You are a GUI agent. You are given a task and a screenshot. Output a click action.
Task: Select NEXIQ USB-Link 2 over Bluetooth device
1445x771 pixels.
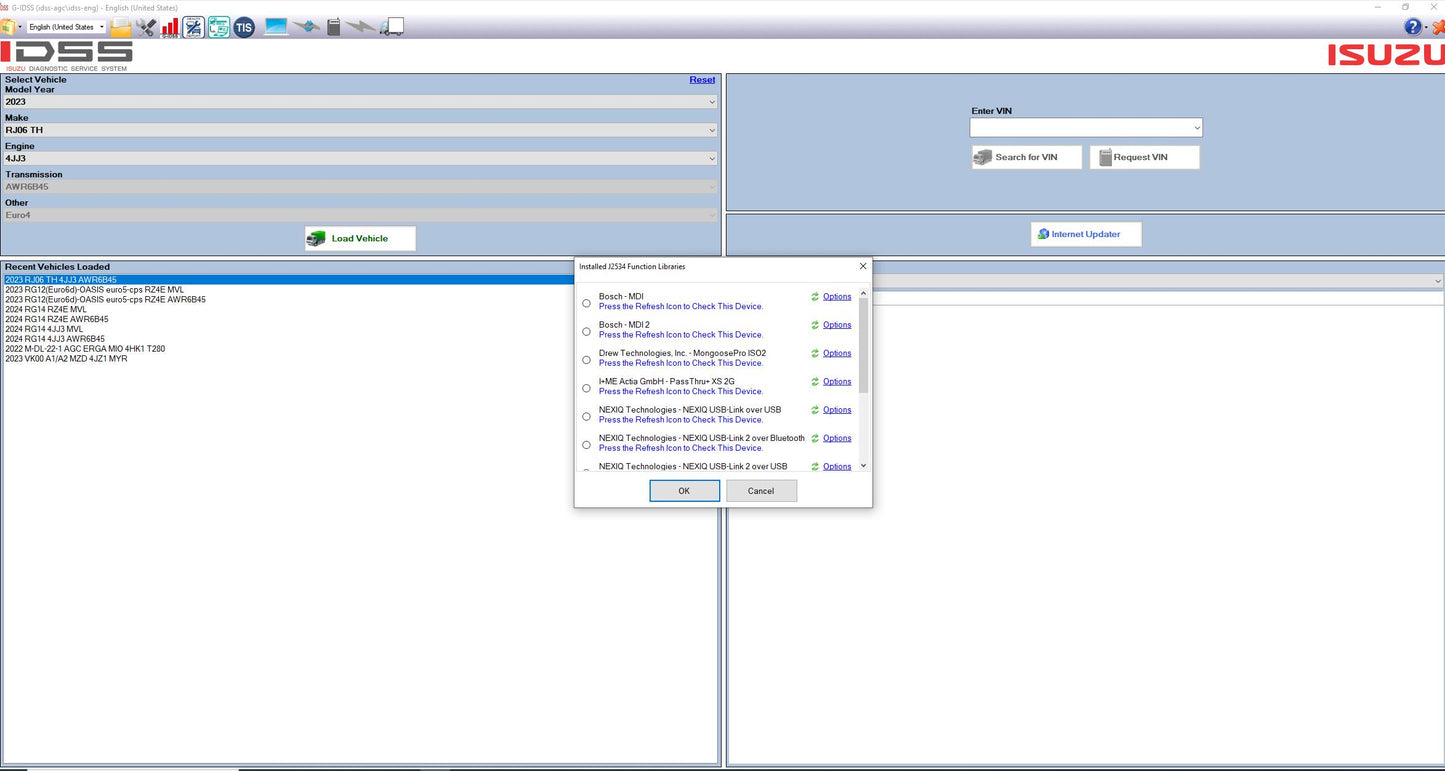click(586, 444)
